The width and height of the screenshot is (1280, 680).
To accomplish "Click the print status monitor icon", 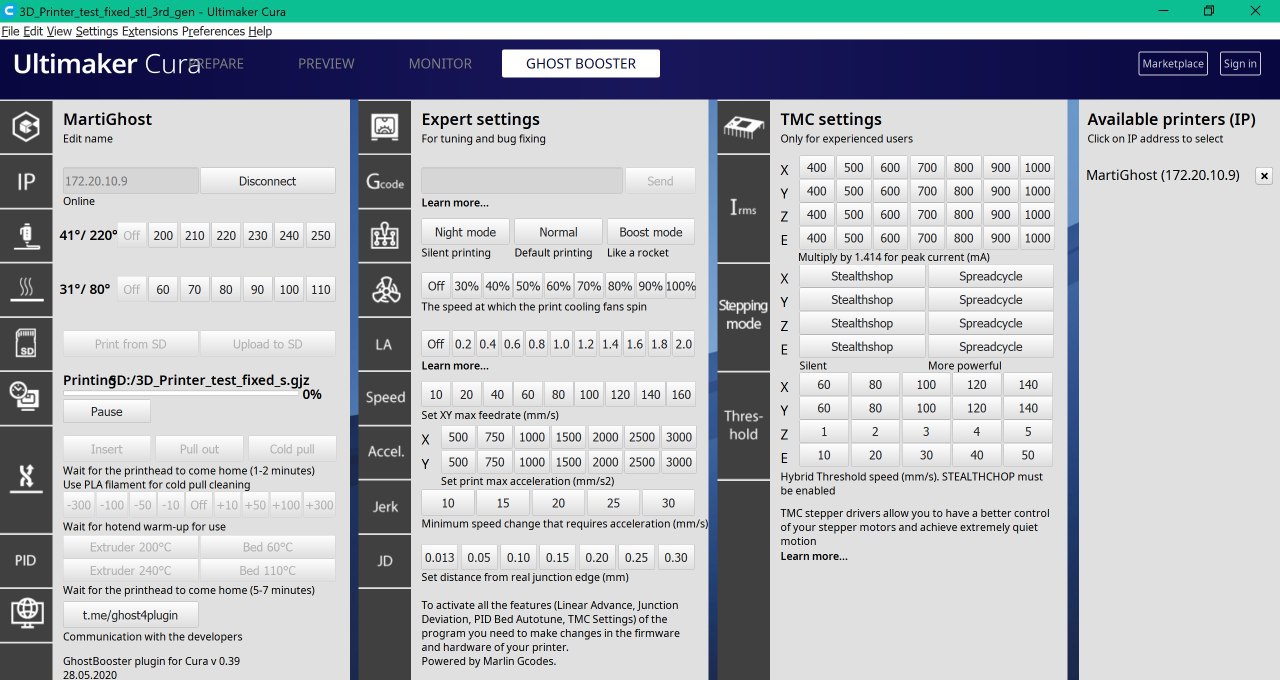I will [25, 397].
